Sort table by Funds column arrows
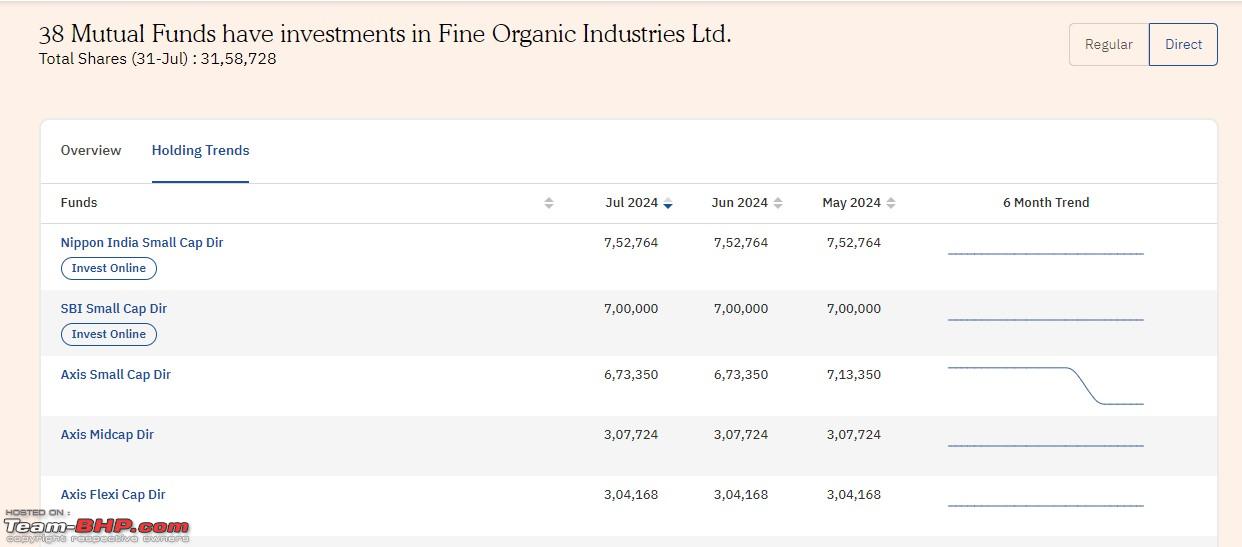The height and width of the screenshot is (547, 1242). [x=549, y=203]
